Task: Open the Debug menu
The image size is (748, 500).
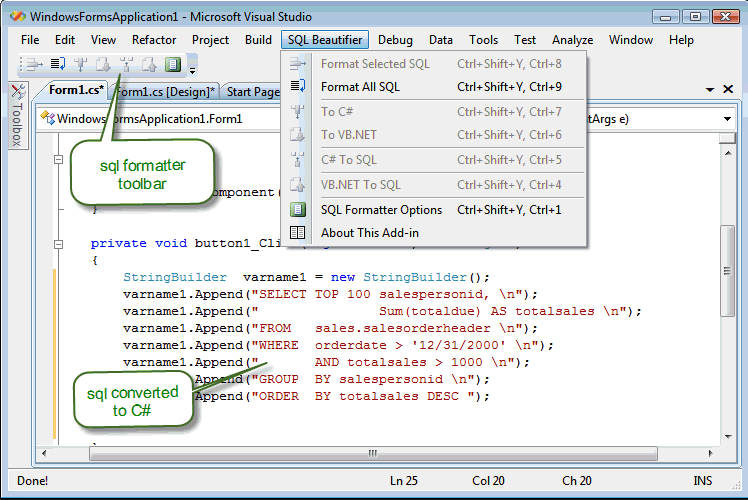Action: pos(395,40)
